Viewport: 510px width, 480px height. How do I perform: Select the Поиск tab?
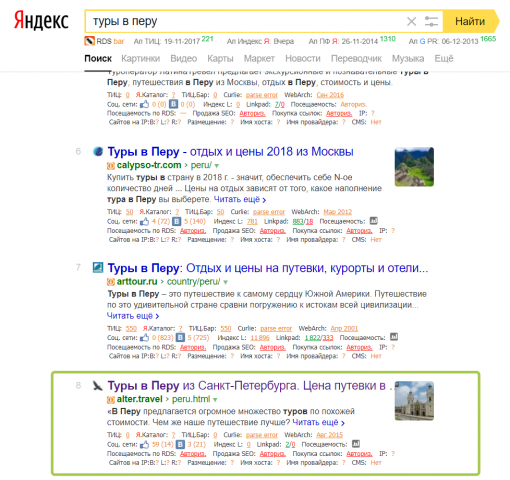pos(98,59)
